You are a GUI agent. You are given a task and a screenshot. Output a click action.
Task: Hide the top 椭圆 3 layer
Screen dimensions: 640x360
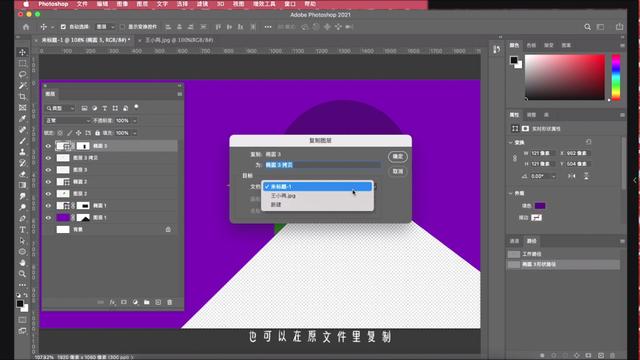pos(48,146)
